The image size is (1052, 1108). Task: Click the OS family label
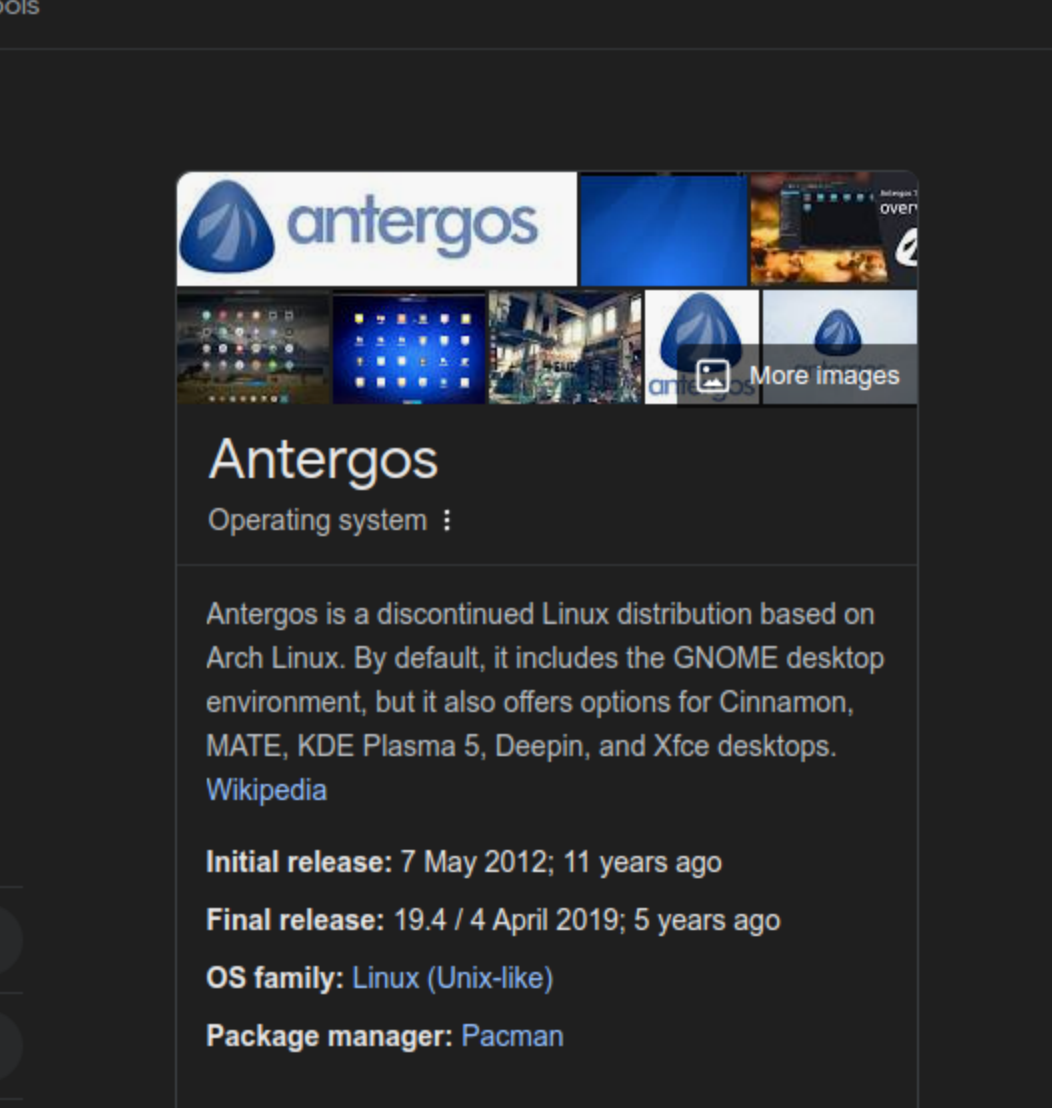click(x=275, y=978)
